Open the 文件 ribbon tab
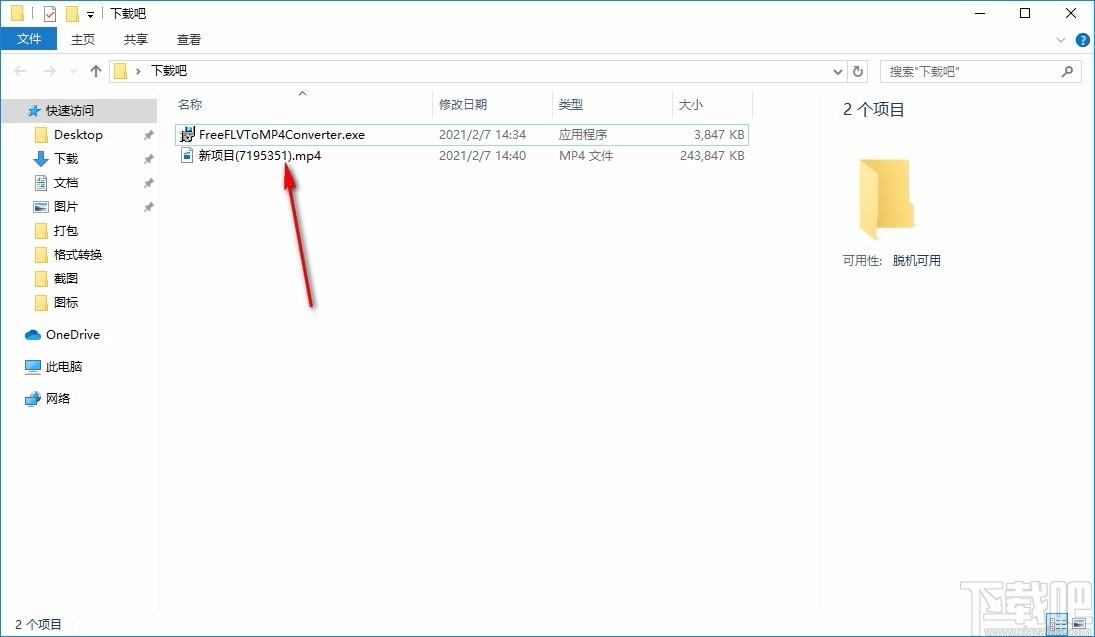This screenshot has width=1095, height=637. tap(29, 39)
